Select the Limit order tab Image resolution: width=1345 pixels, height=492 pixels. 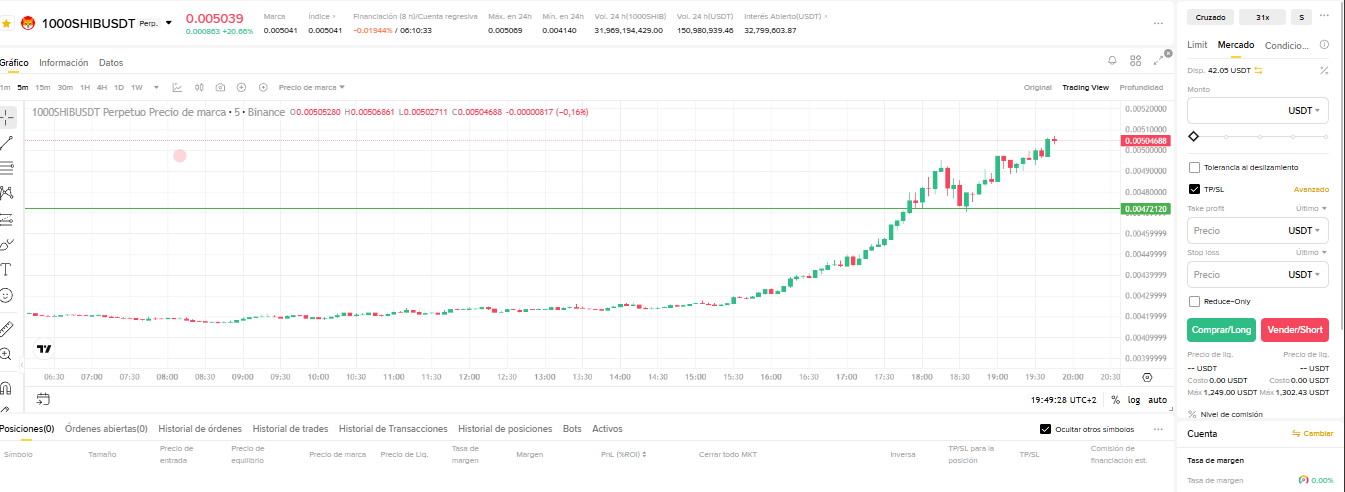tap(1197, 45)
